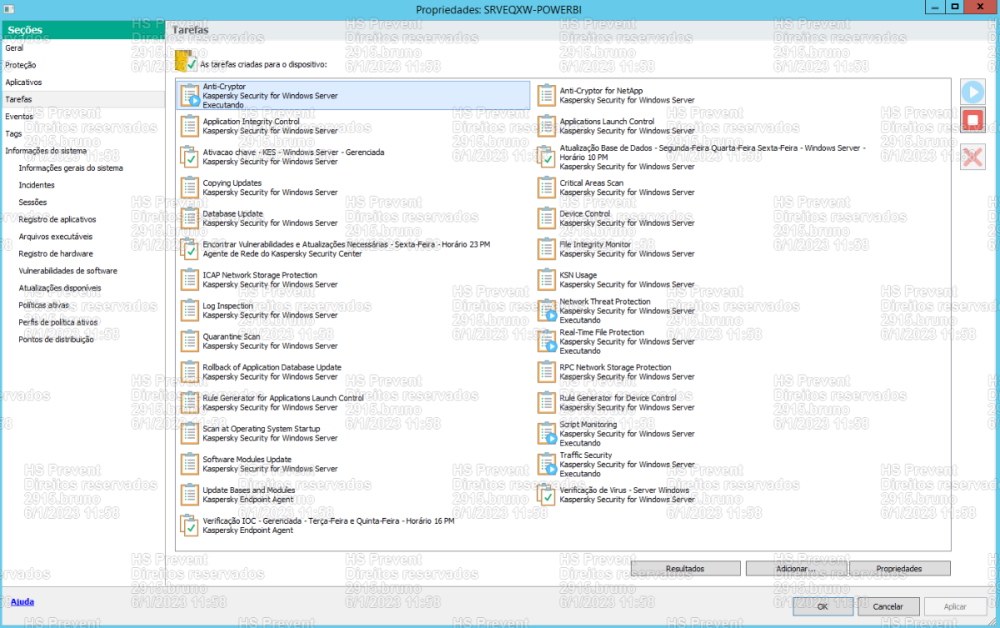Open Registro de aplicativos subsection
Image resolution: width=1000 pixels, height=628 pixels.
click(x=57, y=220)
